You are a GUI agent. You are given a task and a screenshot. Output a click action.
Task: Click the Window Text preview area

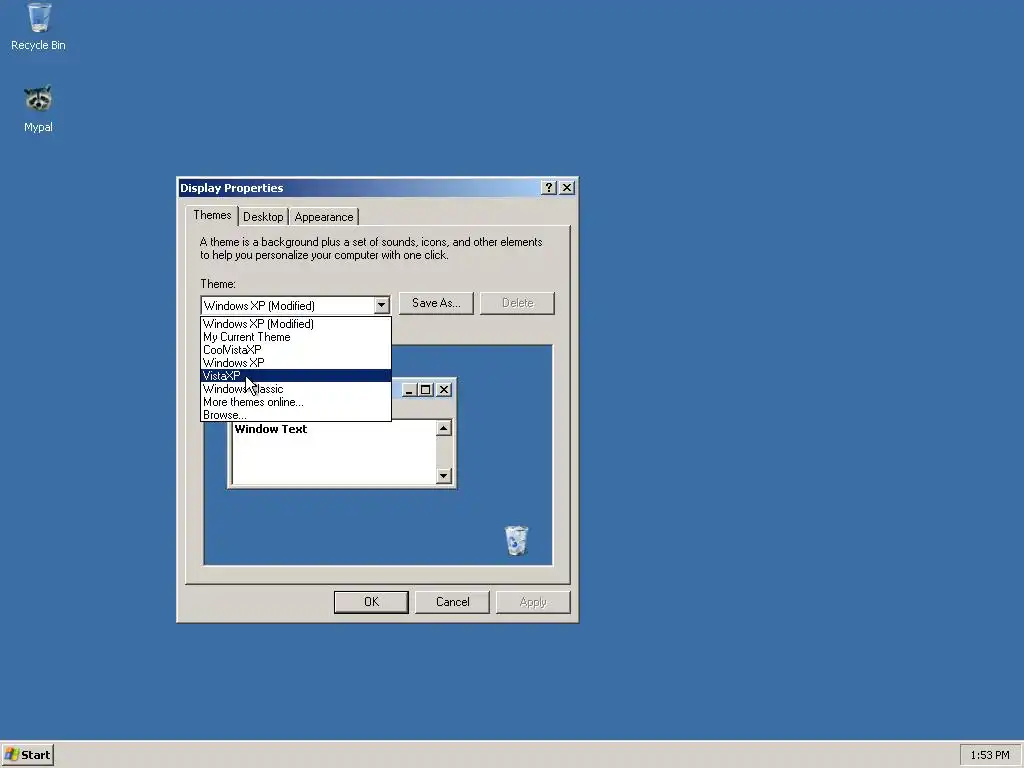click(x=334, y=453)
